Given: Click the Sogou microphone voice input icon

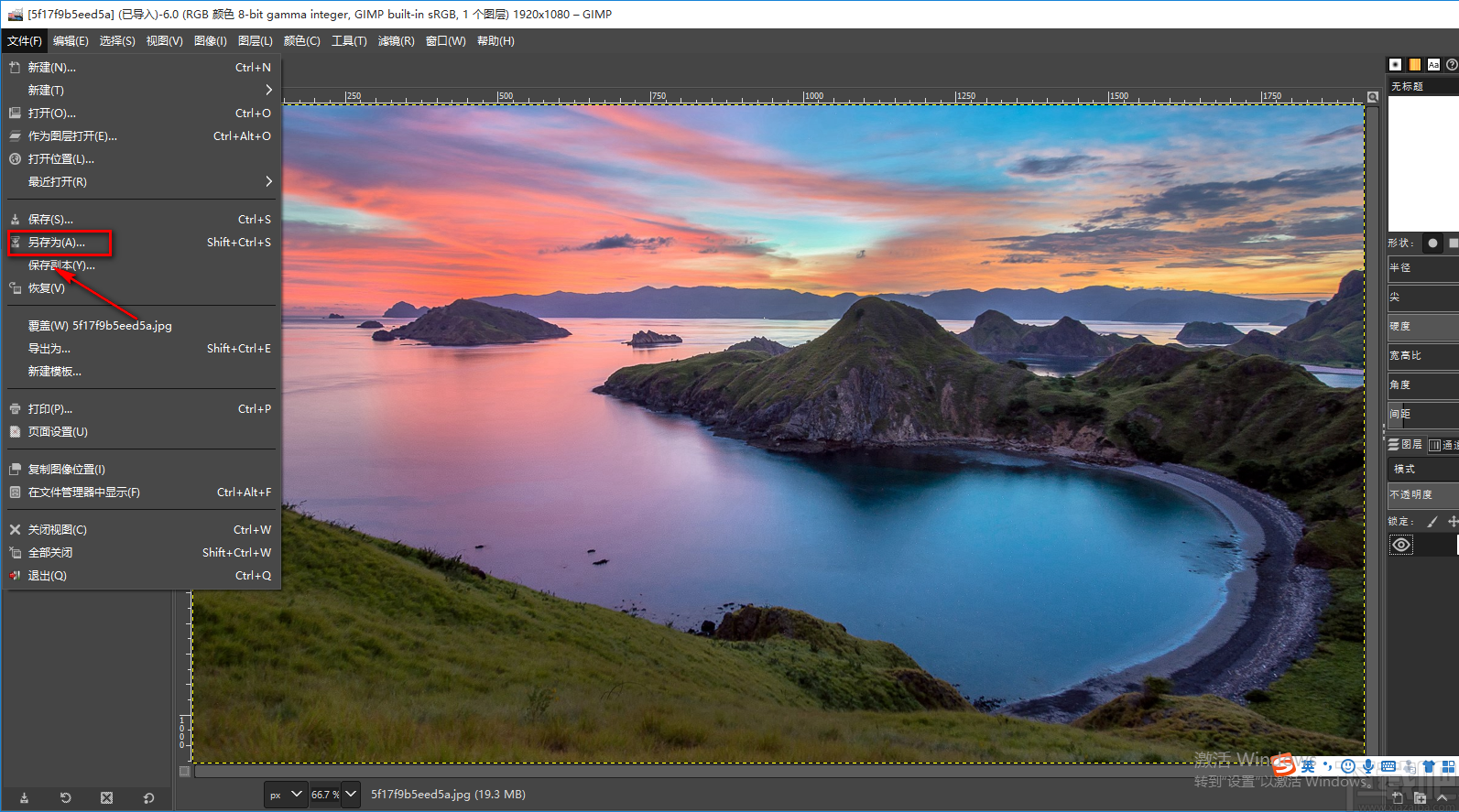Looking at the screenshot, I should 1367,766.
